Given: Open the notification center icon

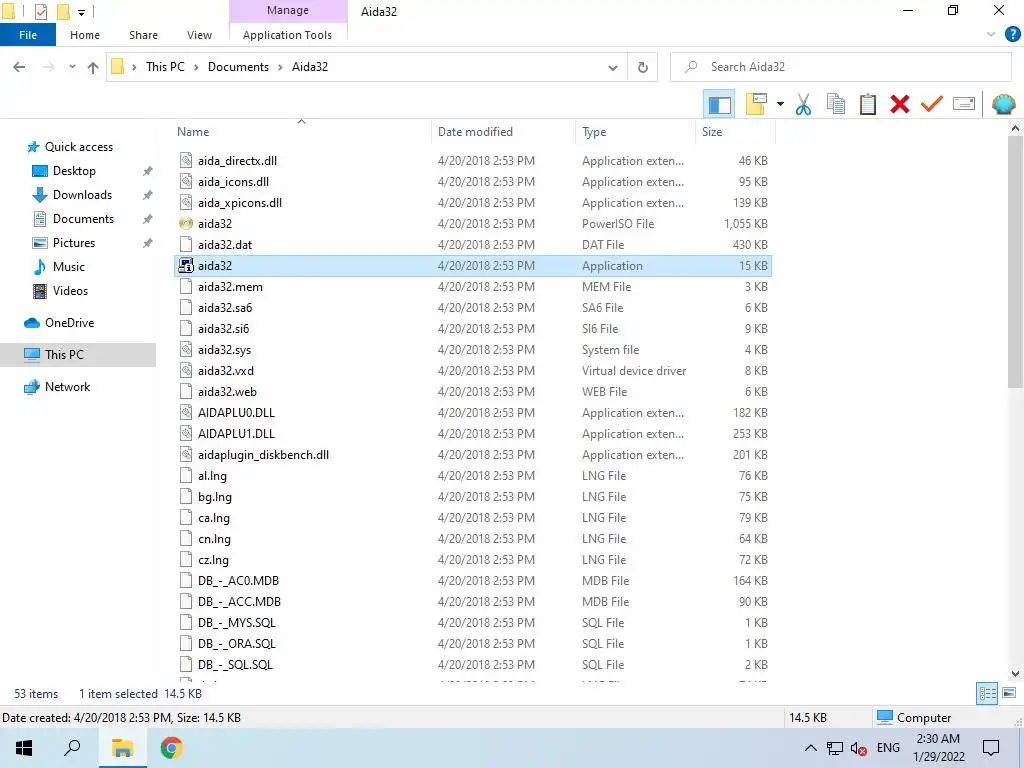Looking at the screenshot, I should point(991,748).
